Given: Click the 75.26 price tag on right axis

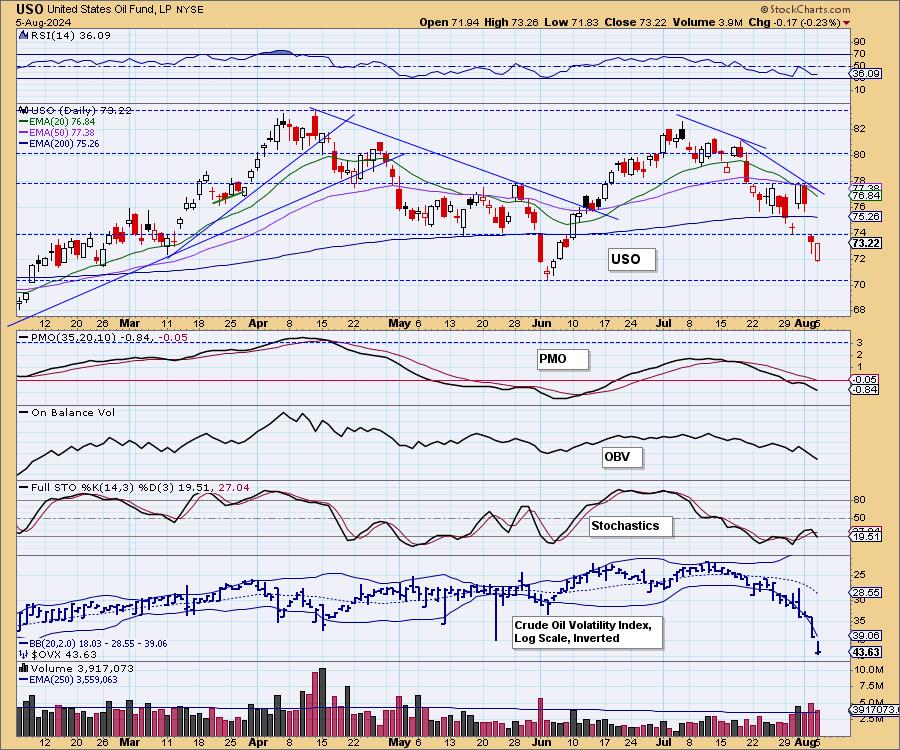Looking at the screenshot, I should [x=866, y=216].
